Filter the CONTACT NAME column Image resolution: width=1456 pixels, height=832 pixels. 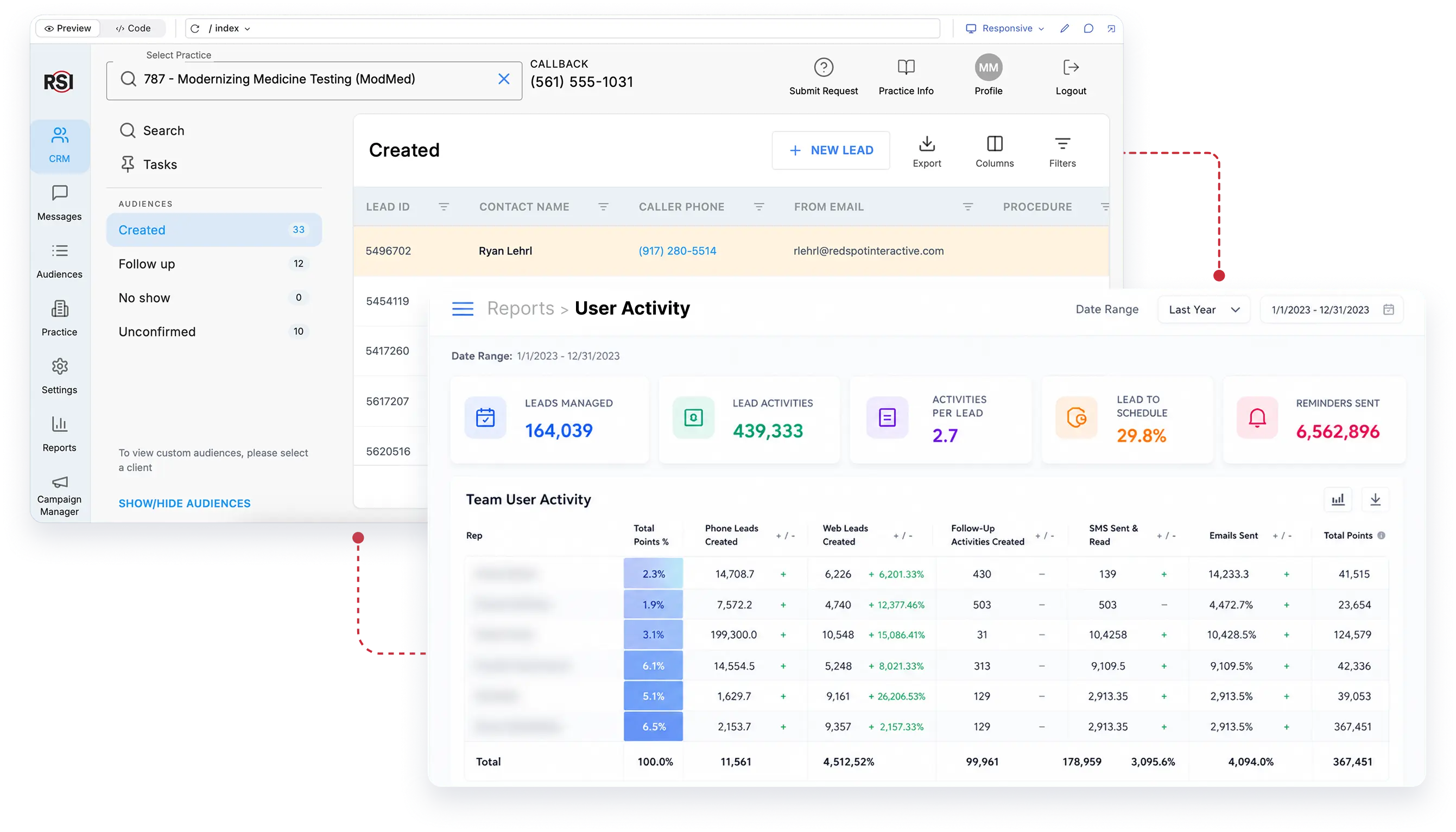click(603, 207)
